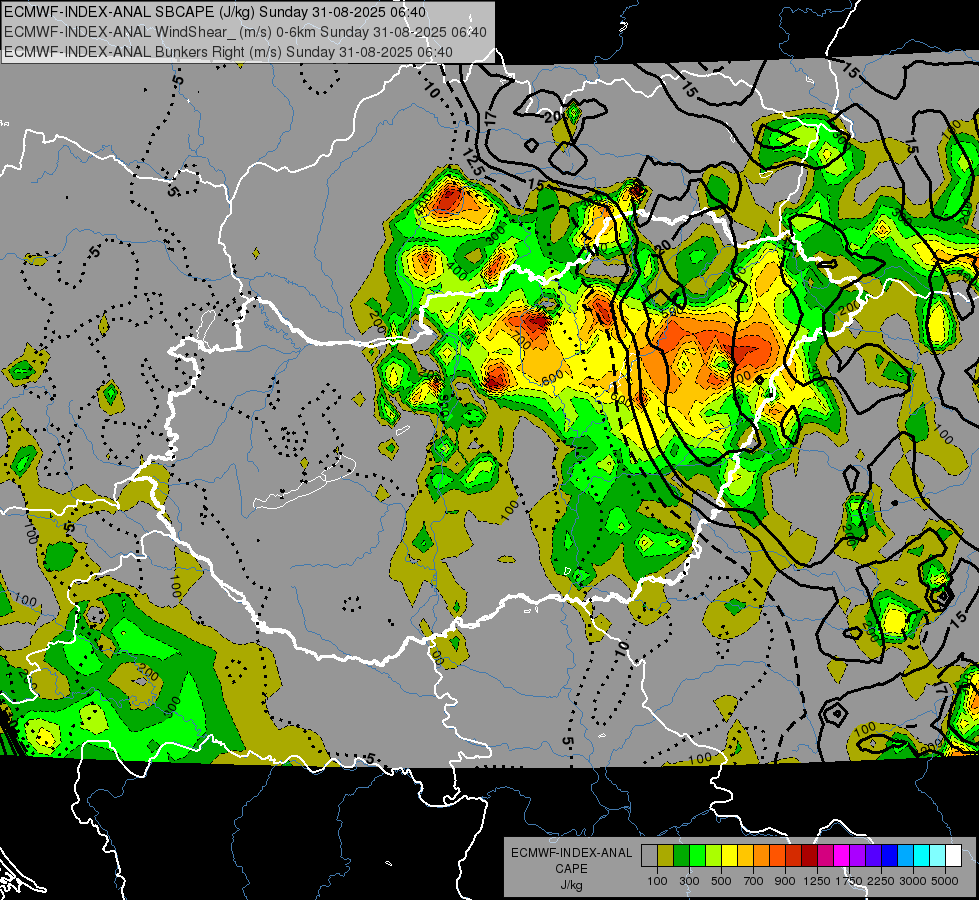This screenshot has height=900, width=979.
Task: Click the WindShear 0-6km header line
Action: [245, 32]
